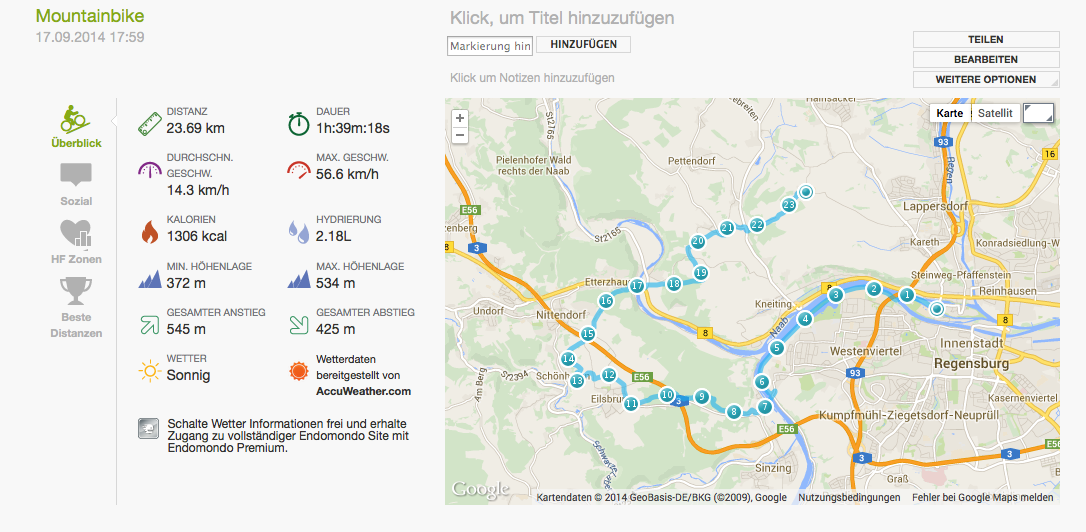Click the Dauer stopwatch icon

299,124
